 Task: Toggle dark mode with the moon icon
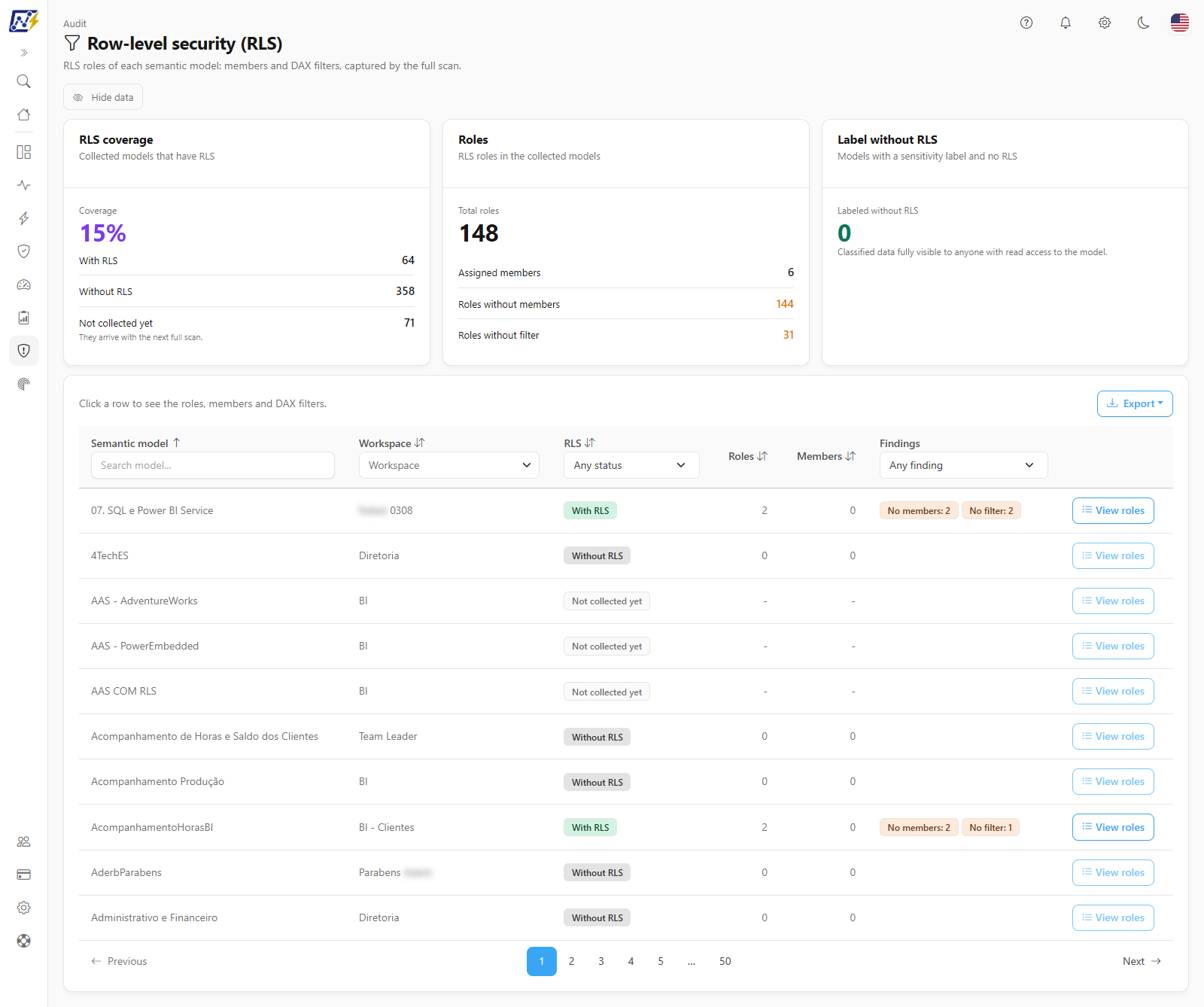click(x=1144, y=23)
